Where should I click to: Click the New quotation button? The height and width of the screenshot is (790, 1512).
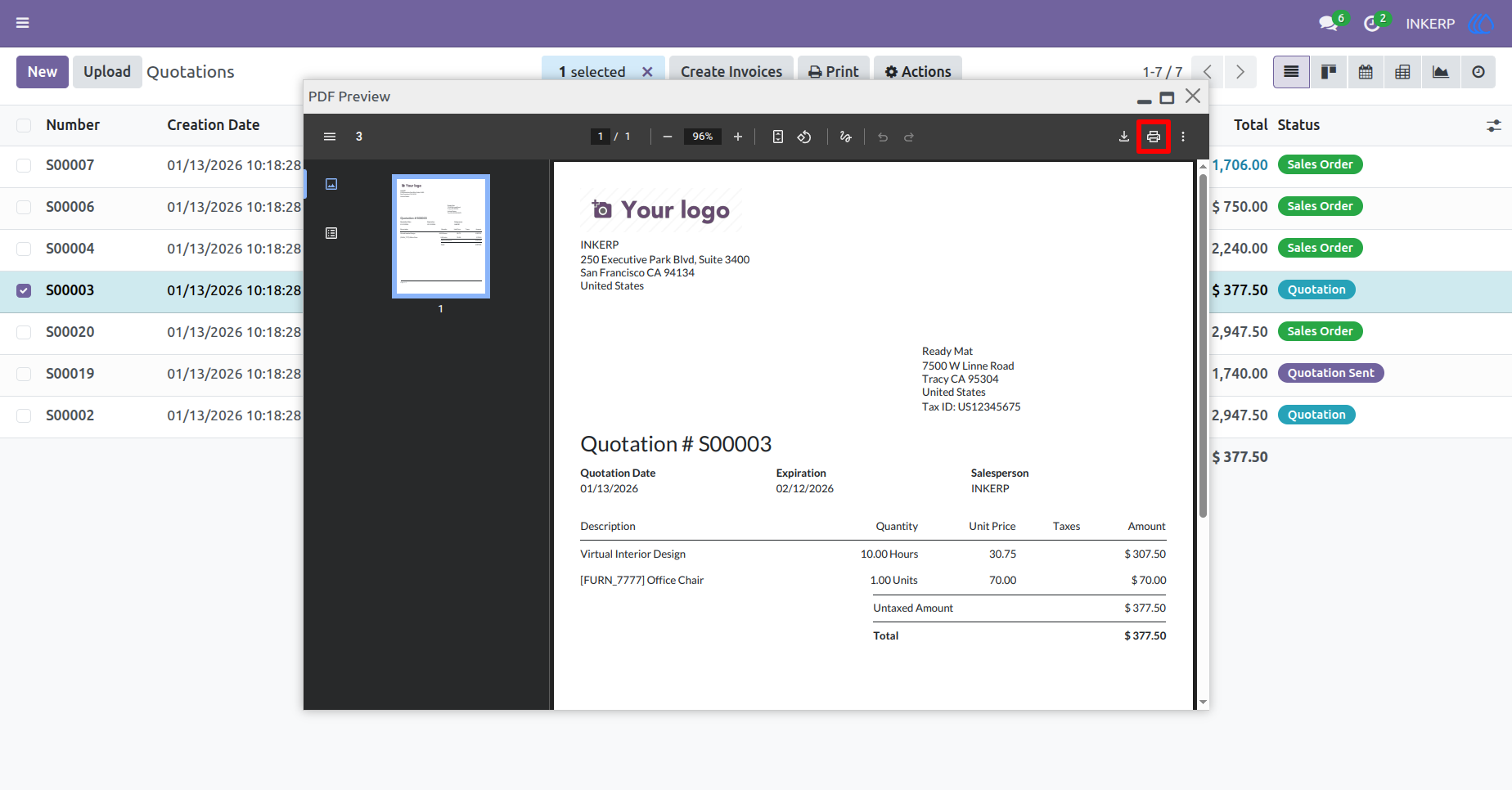pyautogui.click(x=43, y=72)
